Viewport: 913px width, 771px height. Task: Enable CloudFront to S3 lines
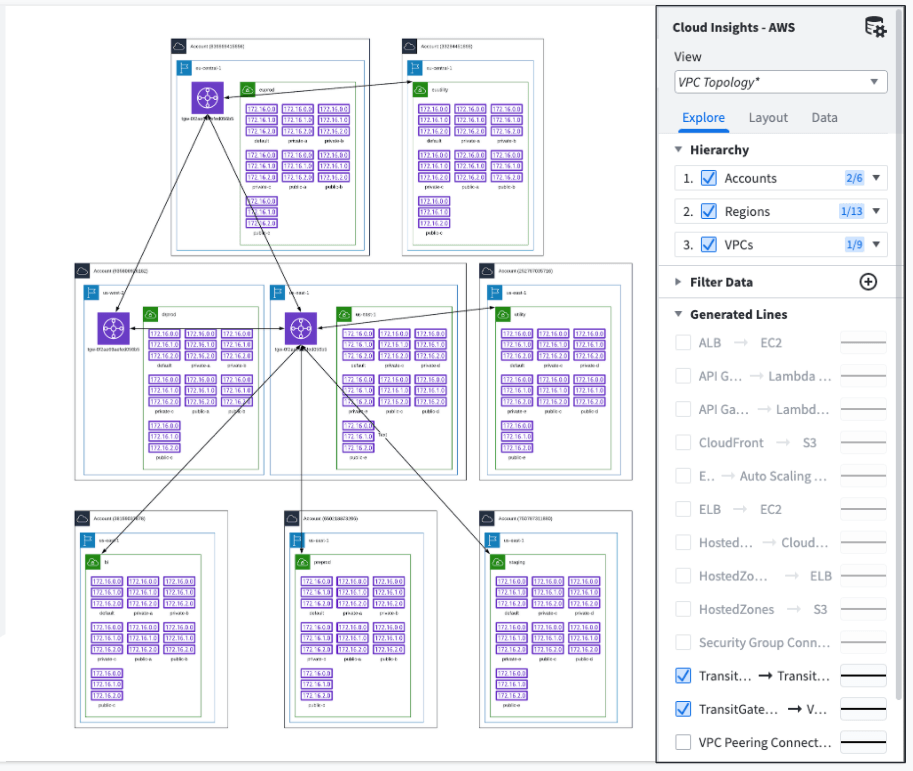coord(683,443)
